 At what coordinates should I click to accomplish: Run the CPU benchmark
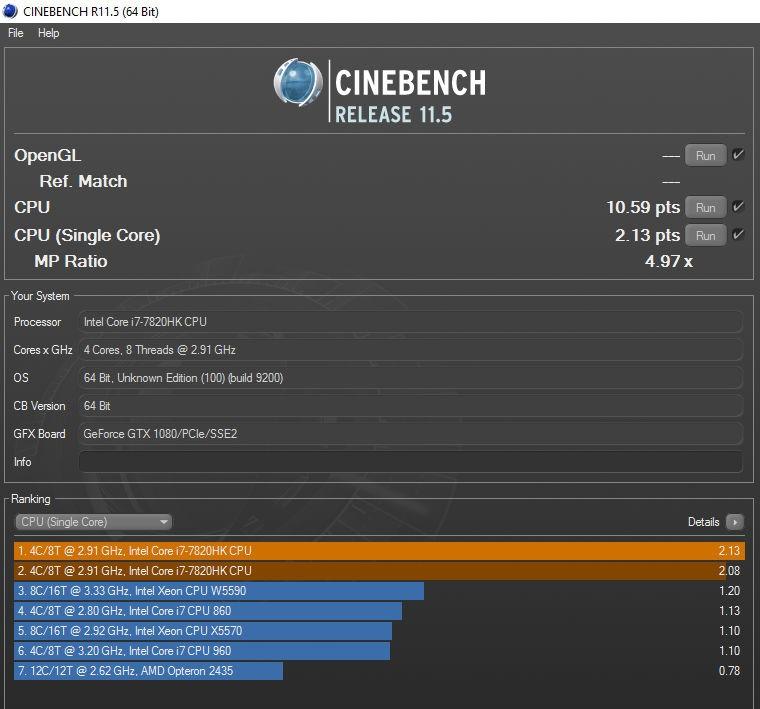point(705,207)
